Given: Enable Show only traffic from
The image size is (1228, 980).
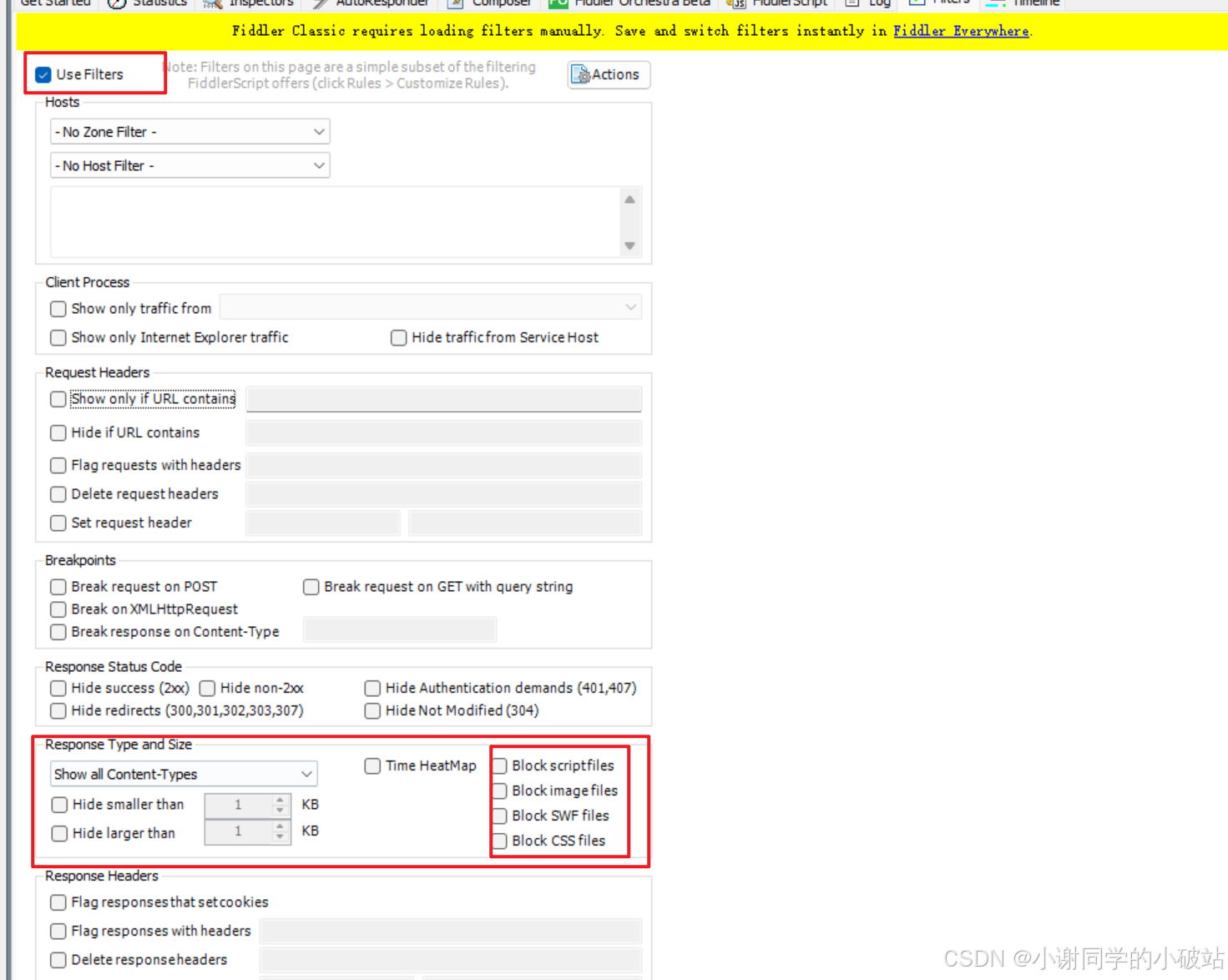Looking at the screenshot, I should tap(58, 309).
